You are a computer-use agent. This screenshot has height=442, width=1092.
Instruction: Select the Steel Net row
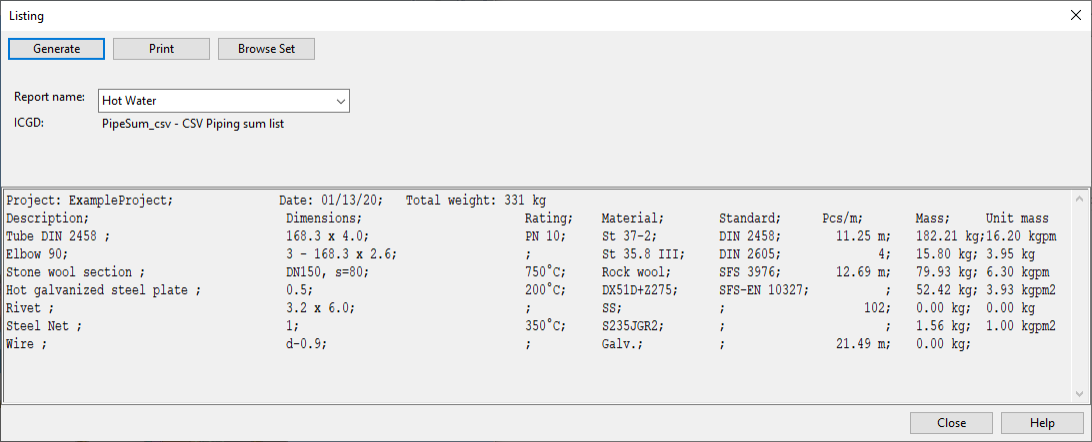tap(43, 326)
